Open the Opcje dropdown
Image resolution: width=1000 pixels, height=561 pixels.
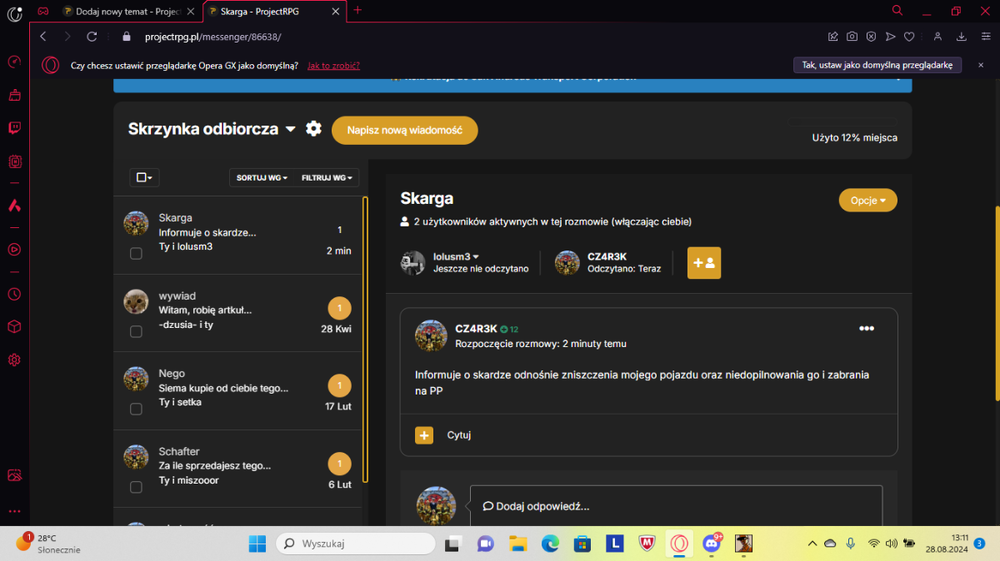(x=867, y=200)
